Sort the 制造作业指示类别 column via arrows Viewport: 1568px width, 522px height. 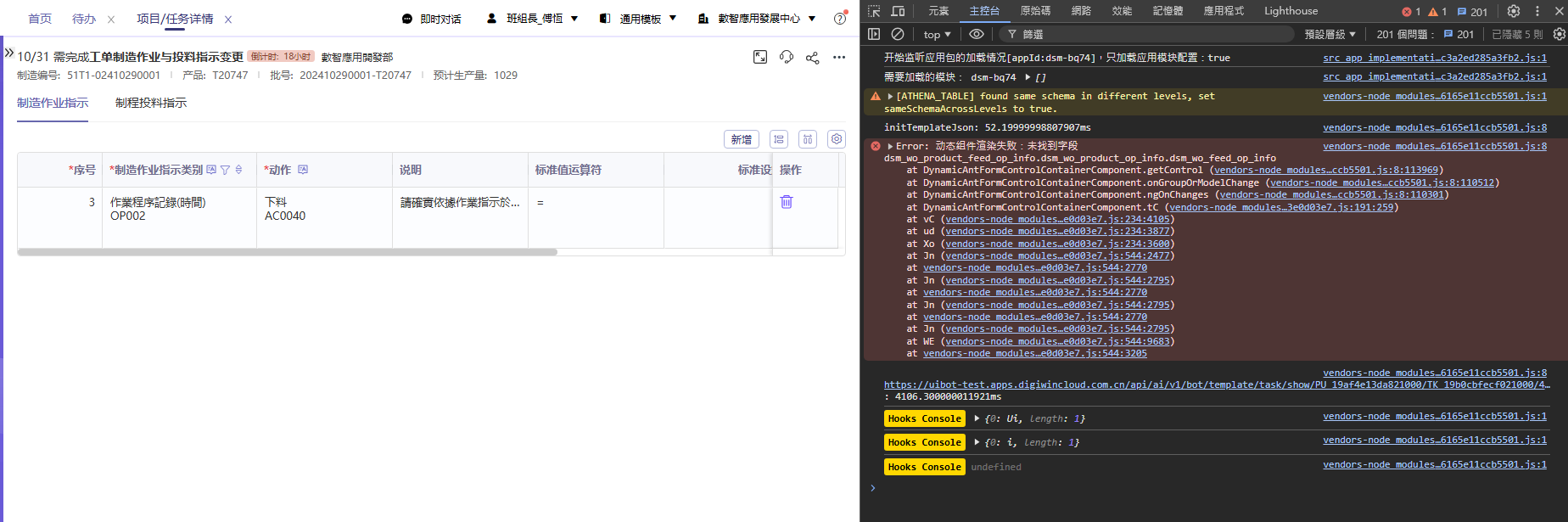pos(238,170)
